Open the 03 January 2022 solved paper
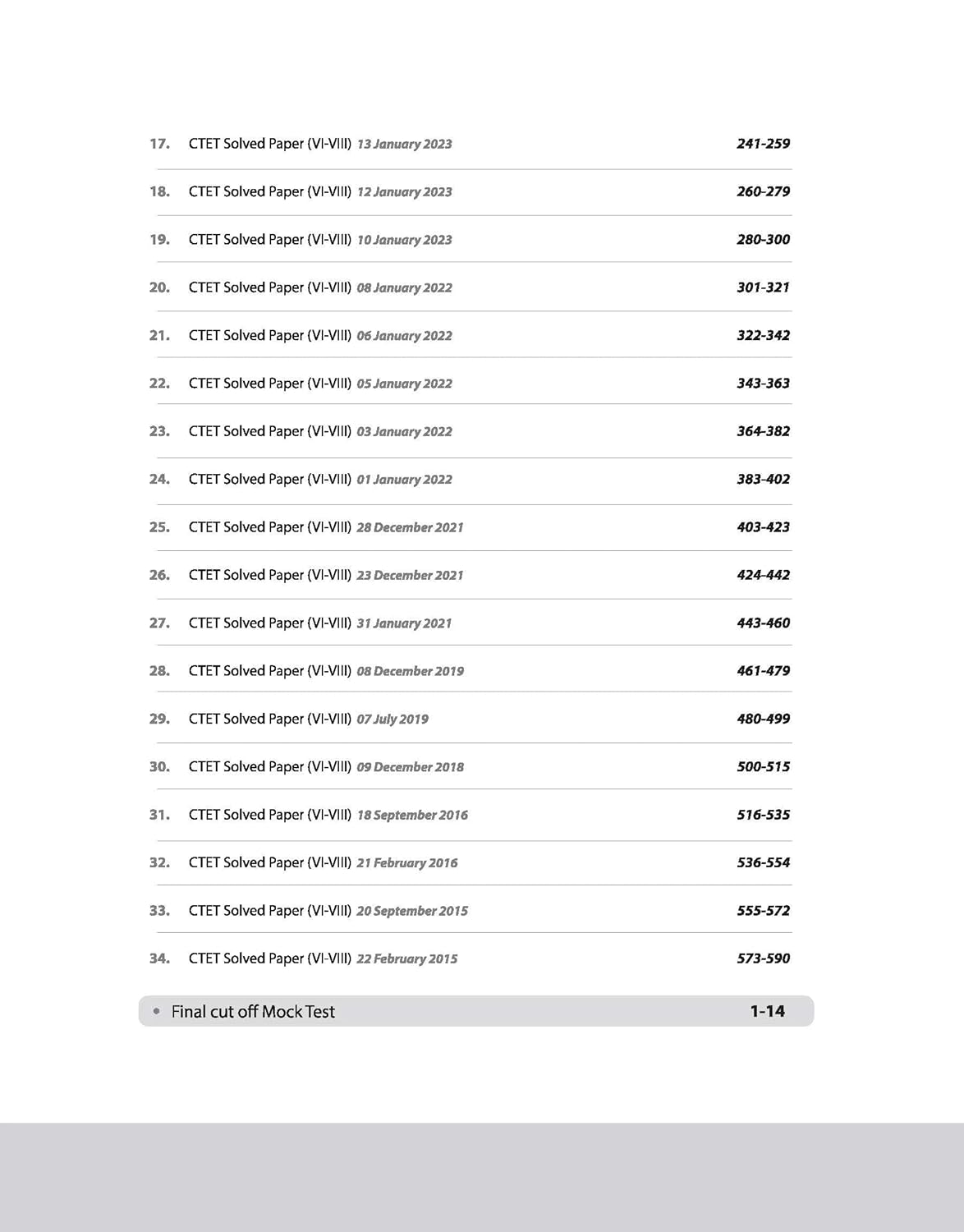 pos(320,431)
